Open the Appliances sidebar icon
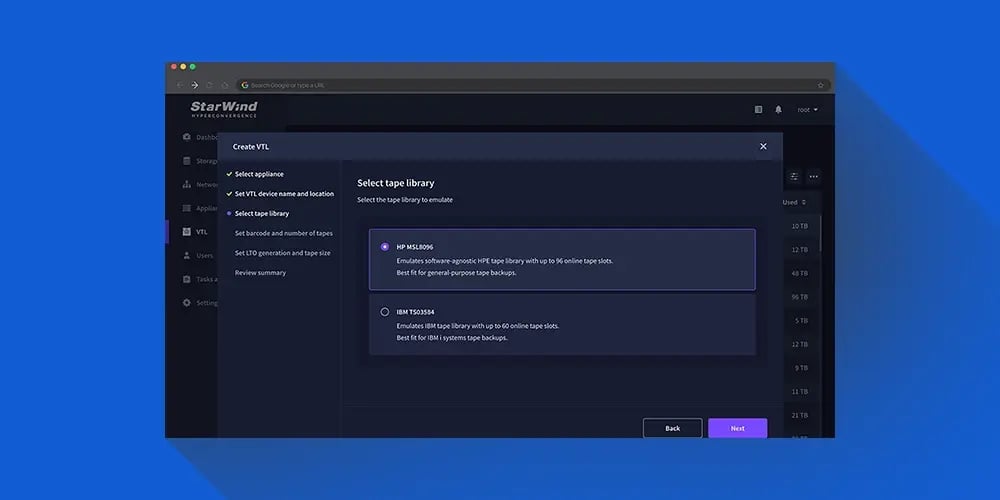 (187, 208)
